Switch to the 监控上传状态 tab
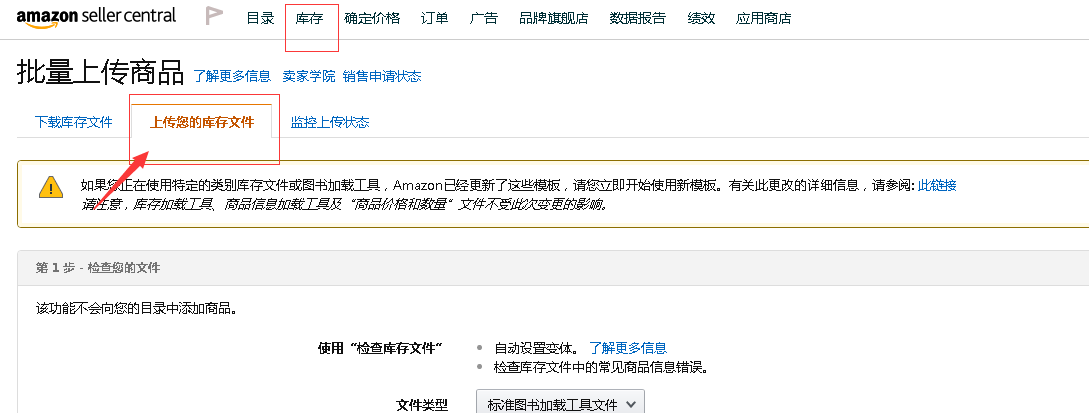This screenshot has height=413, width=1089. pyautogui.click(x=329, y=122)
